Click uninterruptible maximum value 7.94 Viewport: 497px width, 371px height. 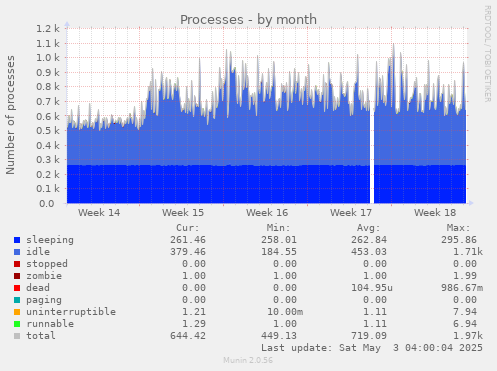click(x=465, y=312)
